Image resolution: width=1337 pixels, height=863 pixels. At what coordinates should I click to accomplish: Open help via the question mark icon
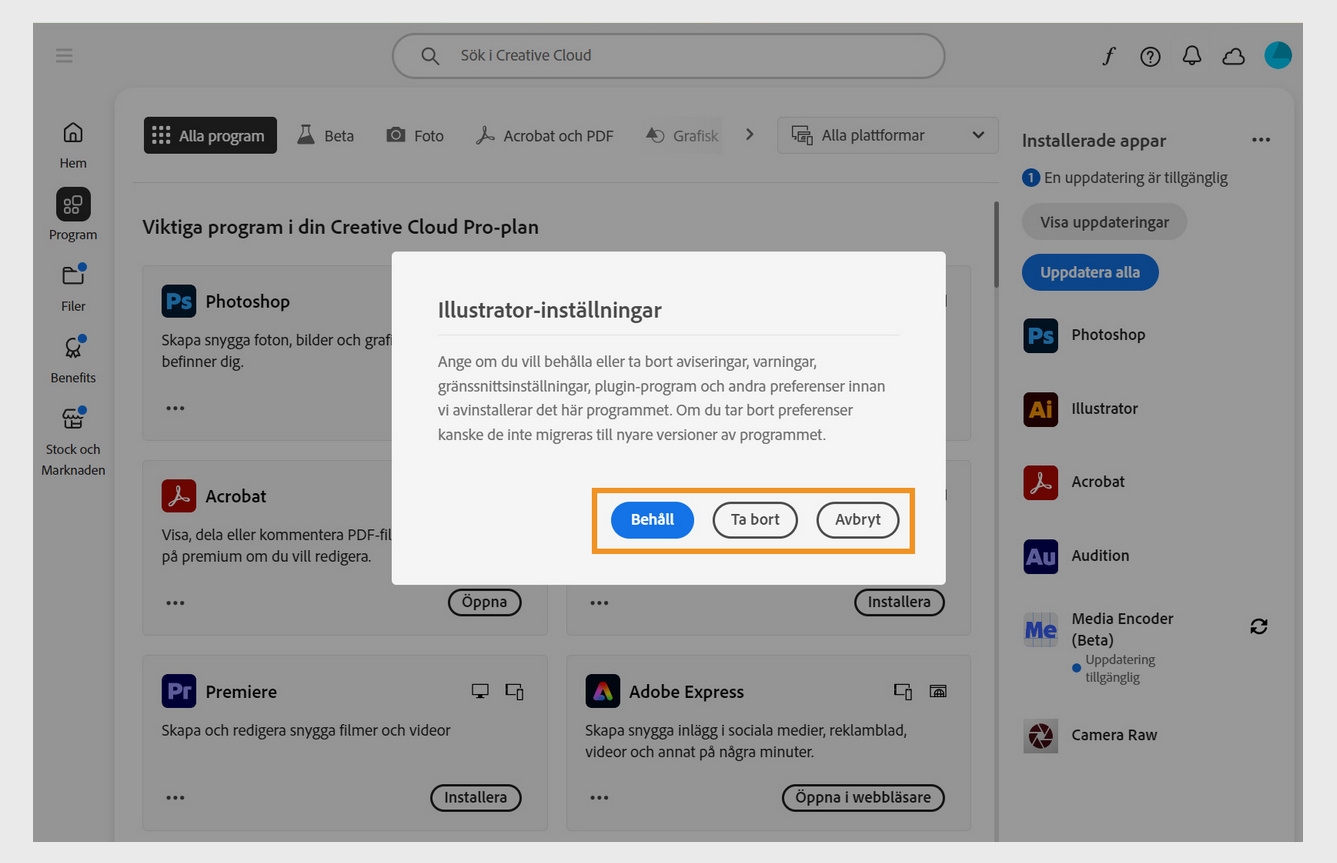click(x=1150, y=56)
